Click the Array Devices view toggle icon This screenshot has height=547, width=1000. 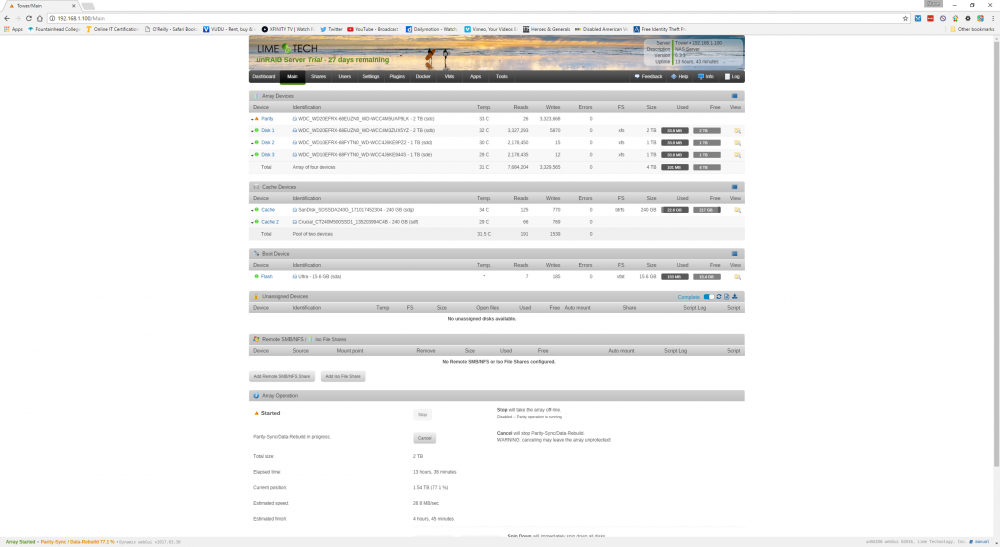click(x=734, y=96)
